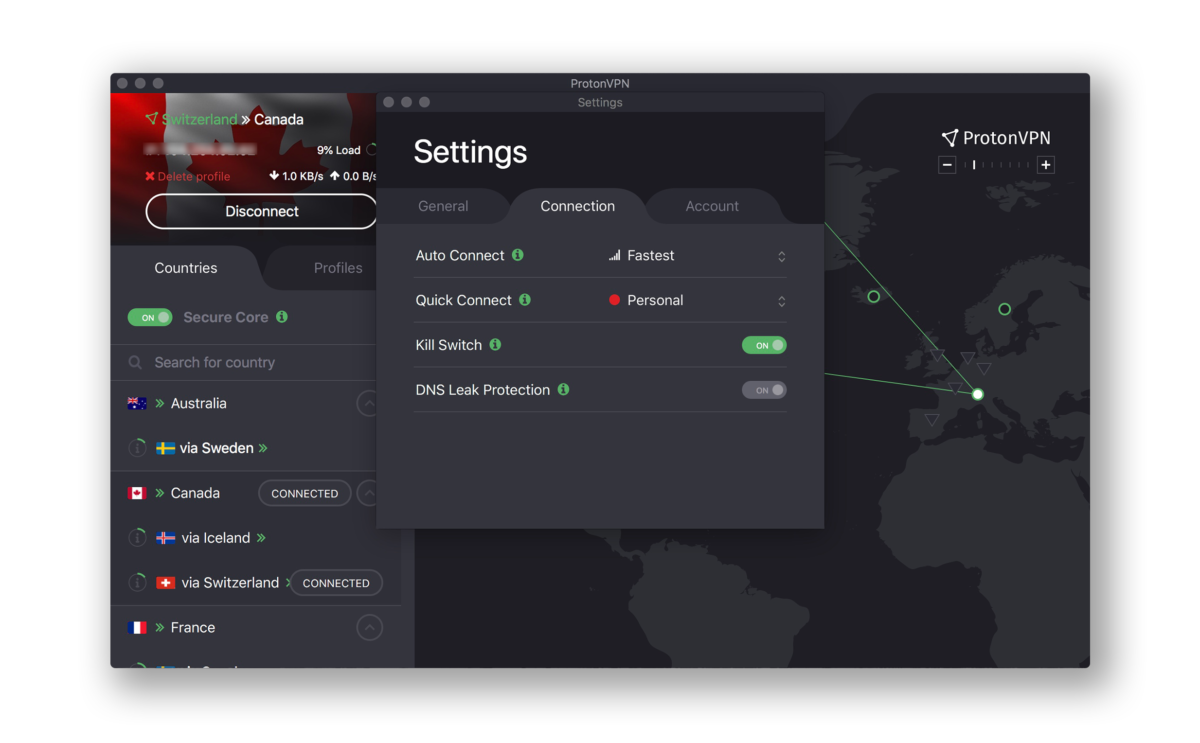Click the large Settings heading

tap(470, 151)
